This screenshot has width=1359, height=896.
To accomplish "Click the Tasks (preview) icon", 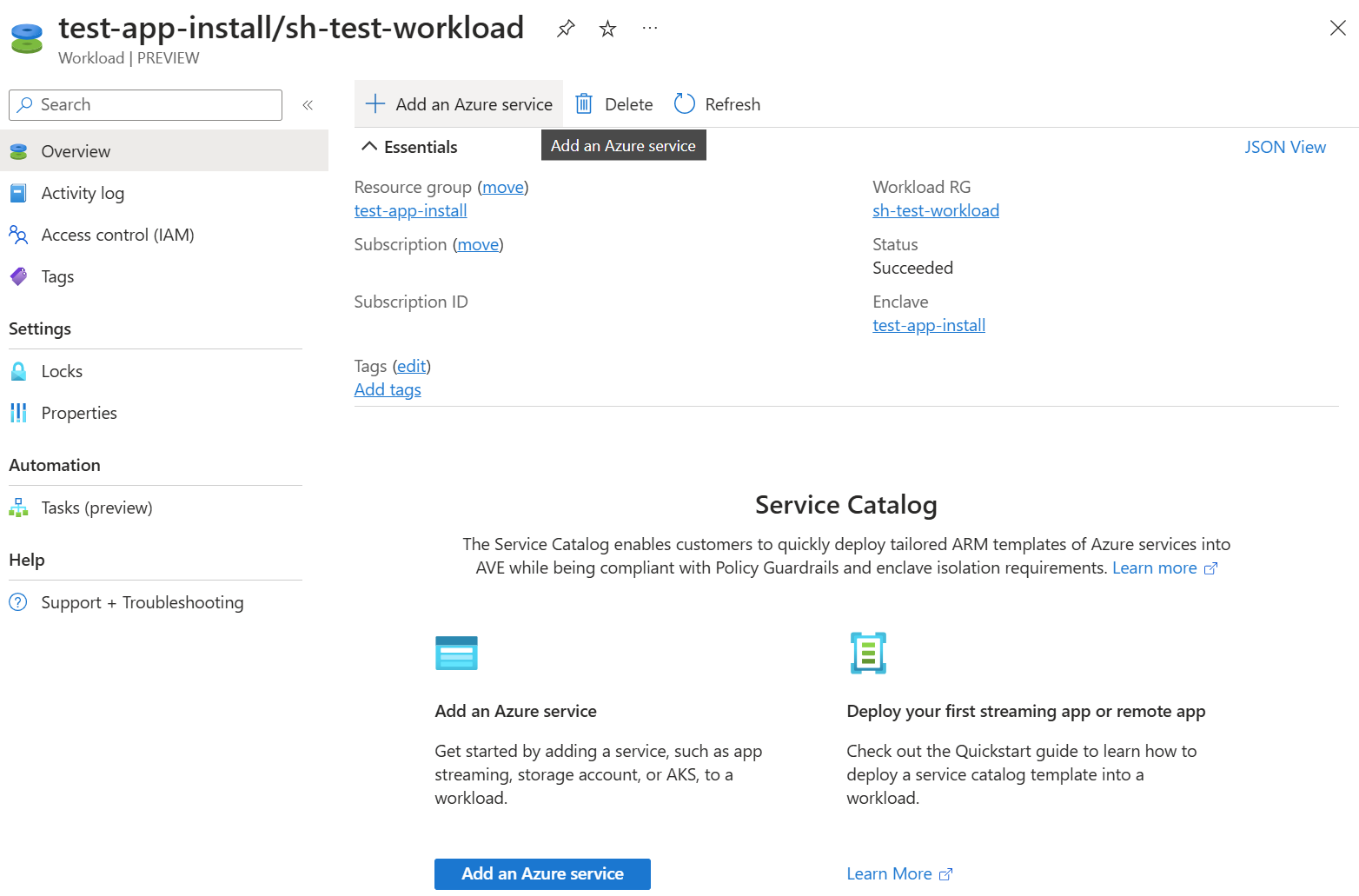I will click(18, 508).
